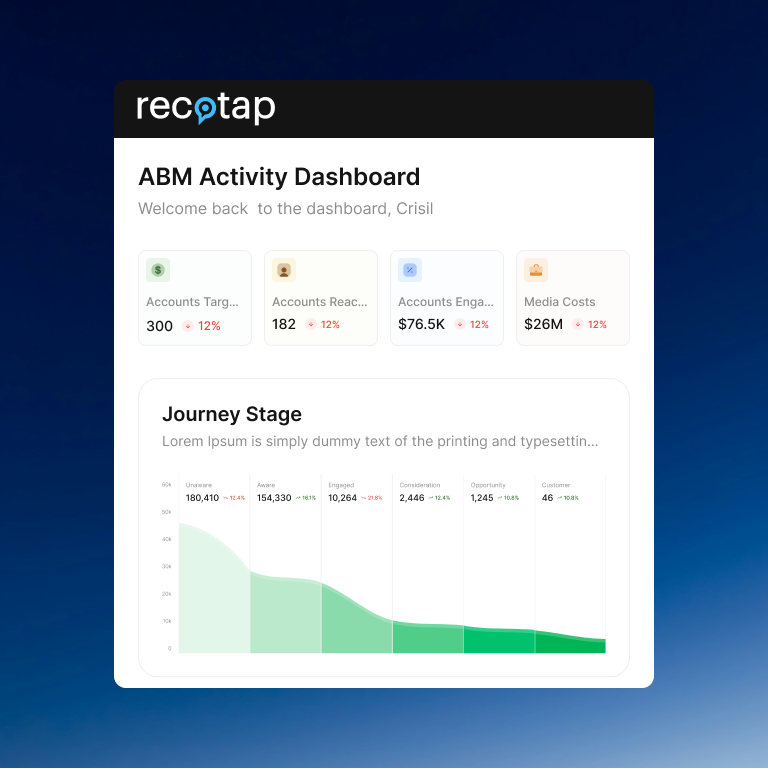Click the green 16.1% change beside 154,330
This screenshot has height=769, width=768.
pyautogui.click(x=306, y=498)
